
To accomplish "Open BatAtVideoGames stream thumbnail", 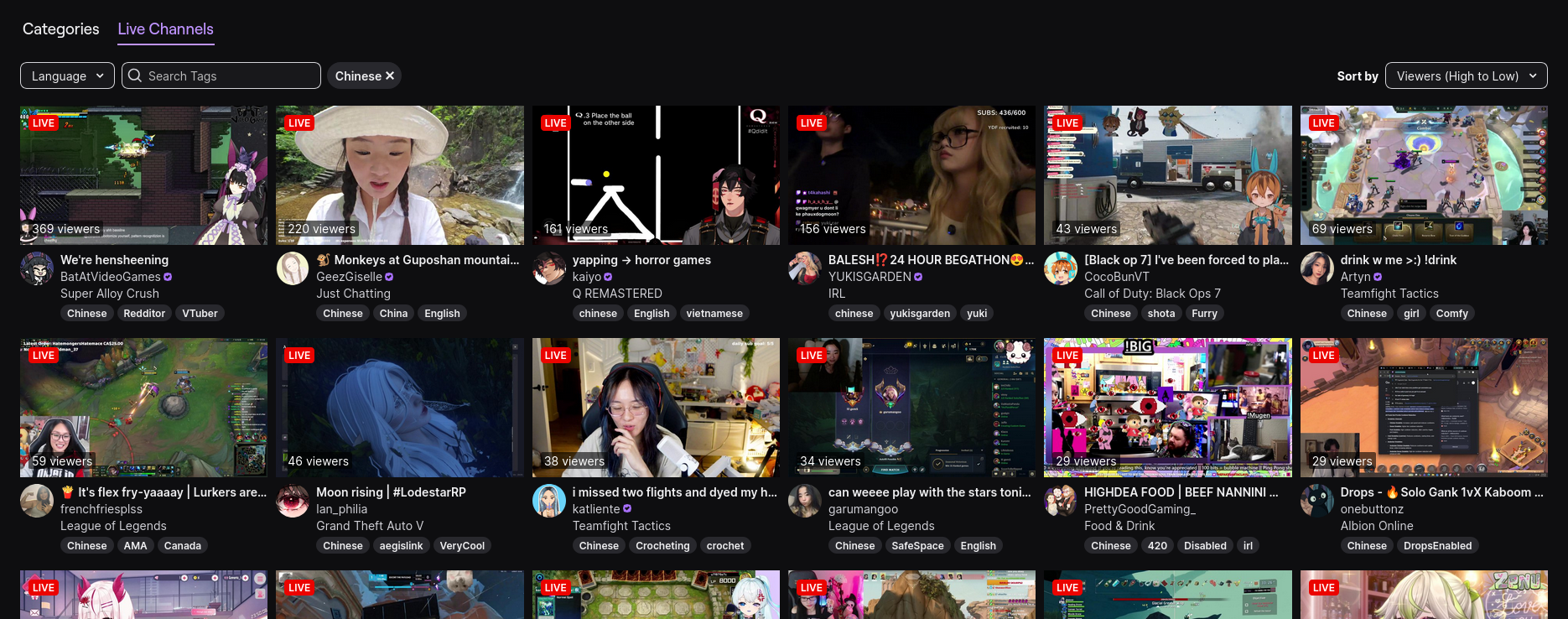I will 143,175.
